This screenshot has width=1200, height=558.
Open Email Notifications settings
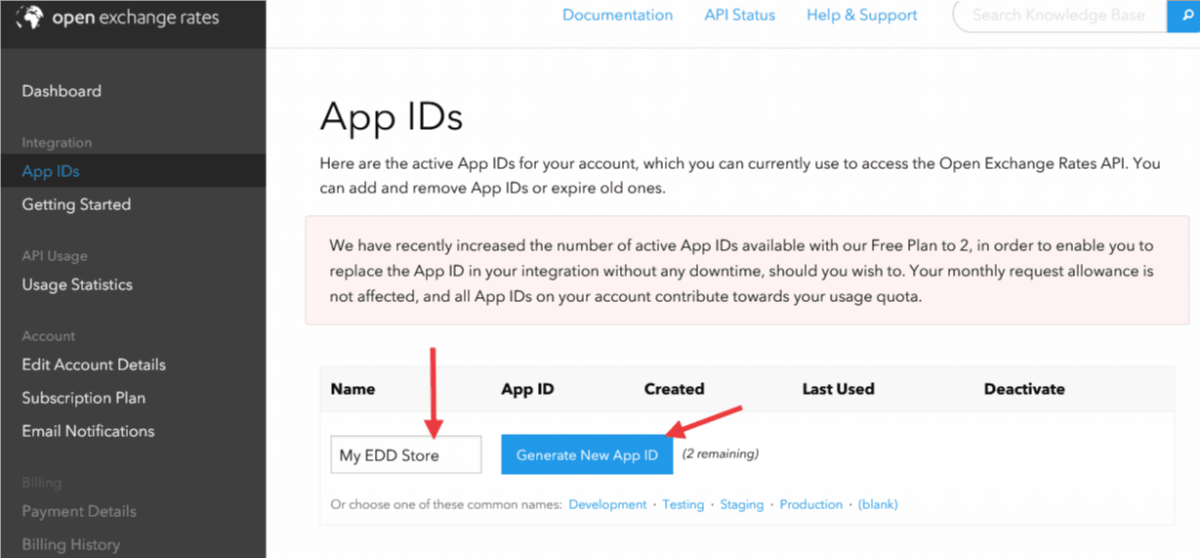pos(88,431)
